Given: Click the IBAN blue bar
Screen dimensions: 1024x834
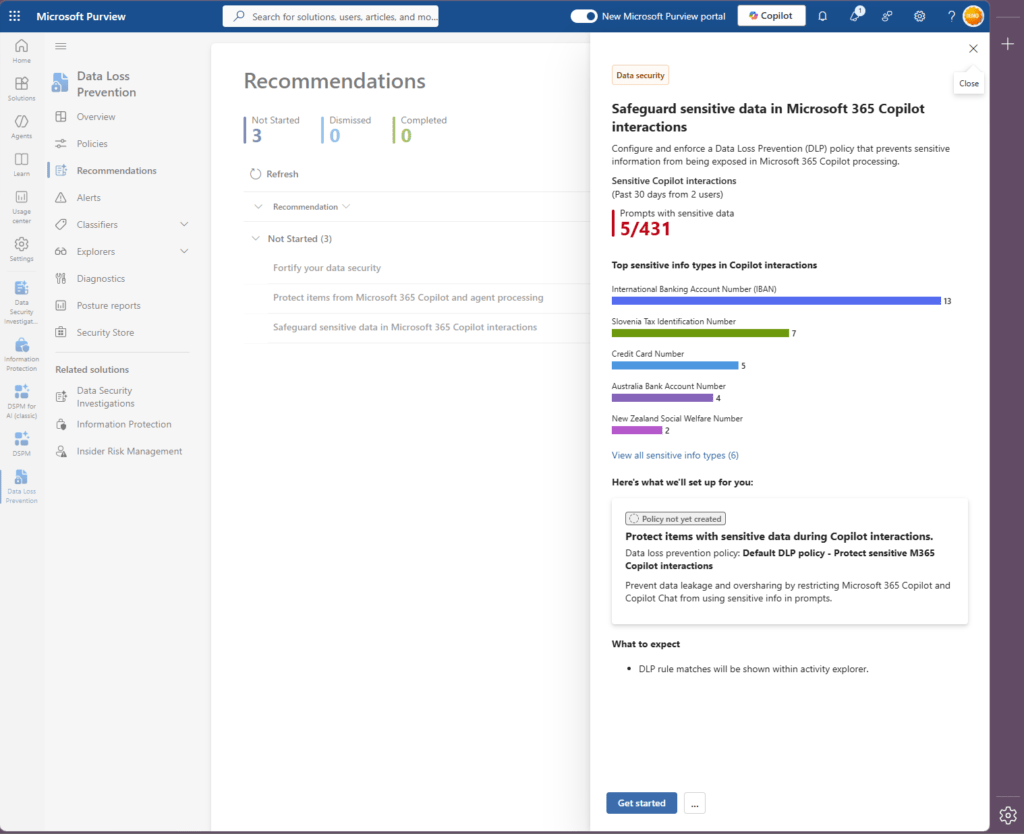Looking at the screenshot, I should point(776,301).
